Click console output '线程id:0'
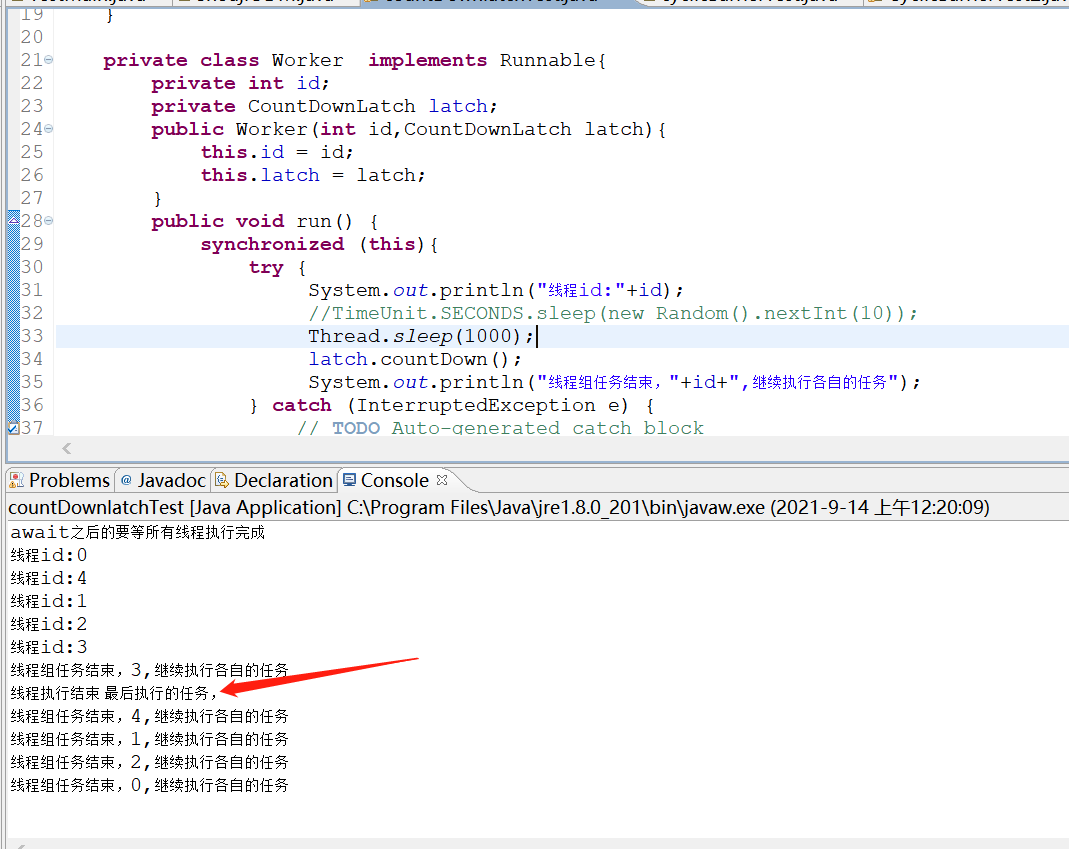 pos(48,555)
